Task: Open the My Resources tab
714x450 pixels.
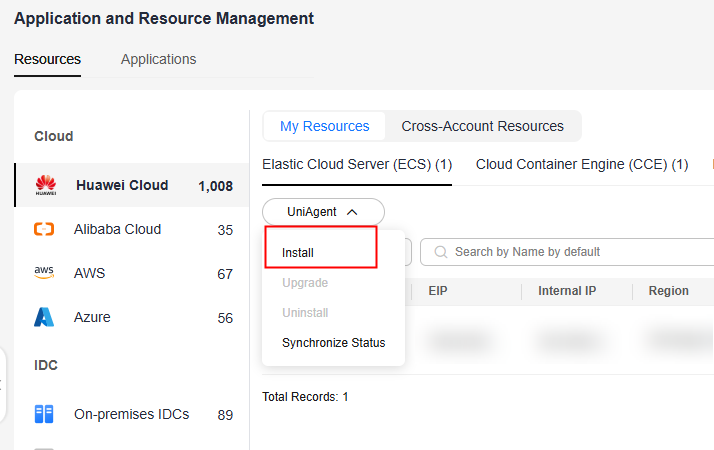Action: (x=324, y=126)
